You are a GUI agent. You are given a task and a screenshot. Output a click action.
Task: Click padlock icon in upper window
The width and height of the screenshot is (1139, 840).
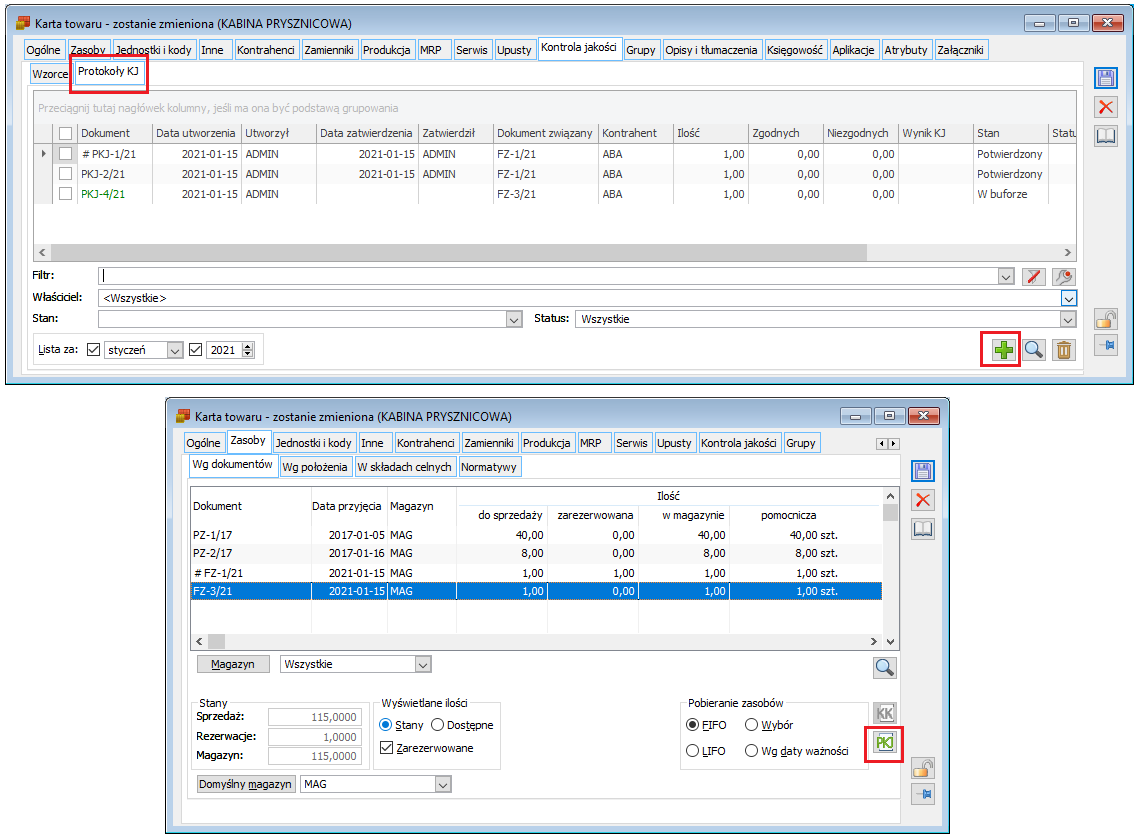tap(1106, 318)
